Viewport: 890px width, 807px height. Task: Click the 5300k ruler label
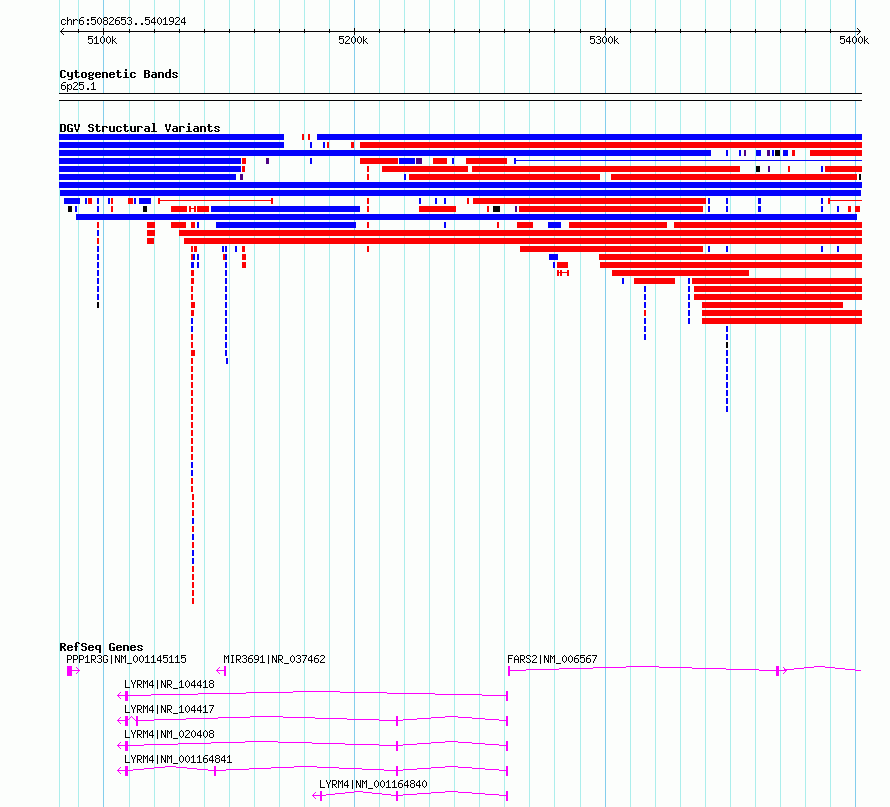coord(604,40)
